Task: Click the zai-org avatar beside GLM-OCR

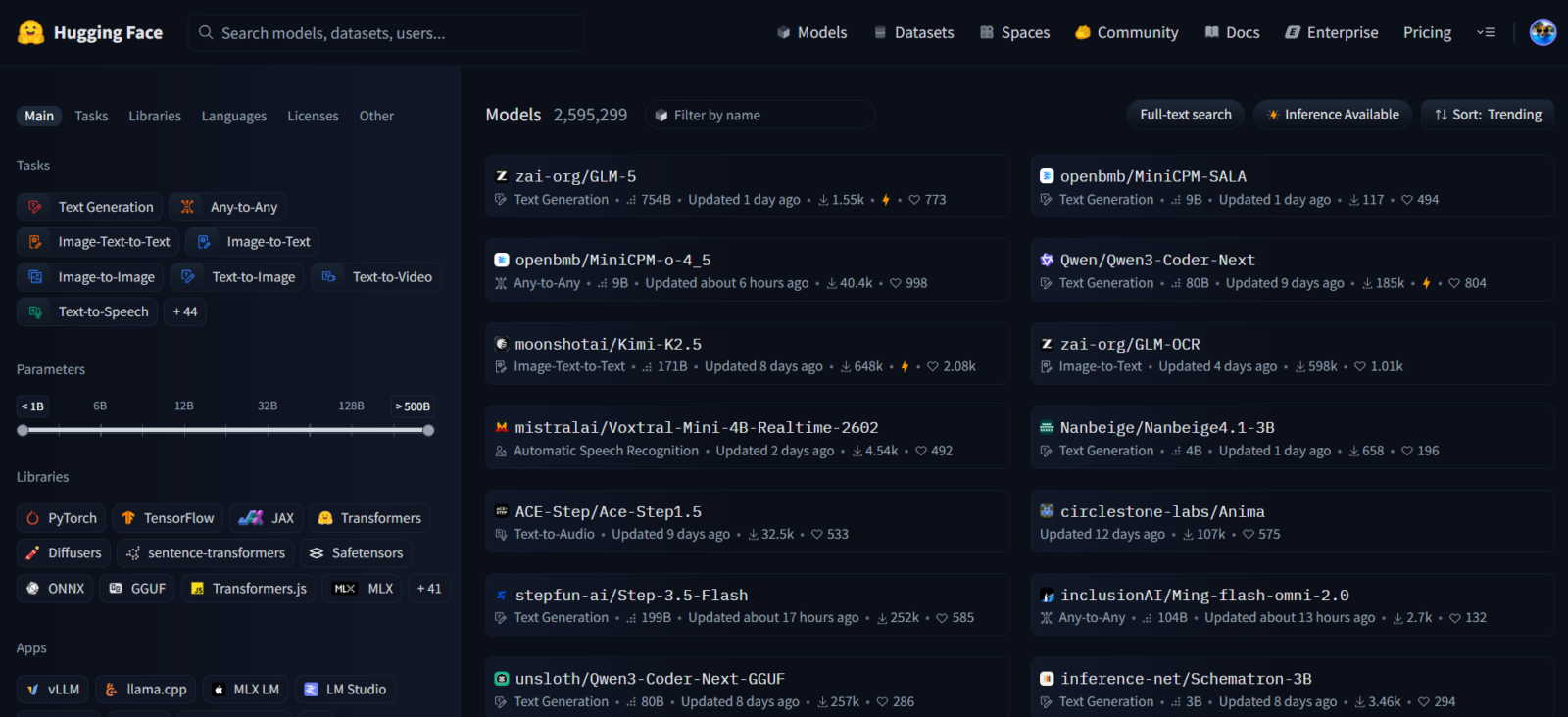Action: coord(1047,344)
